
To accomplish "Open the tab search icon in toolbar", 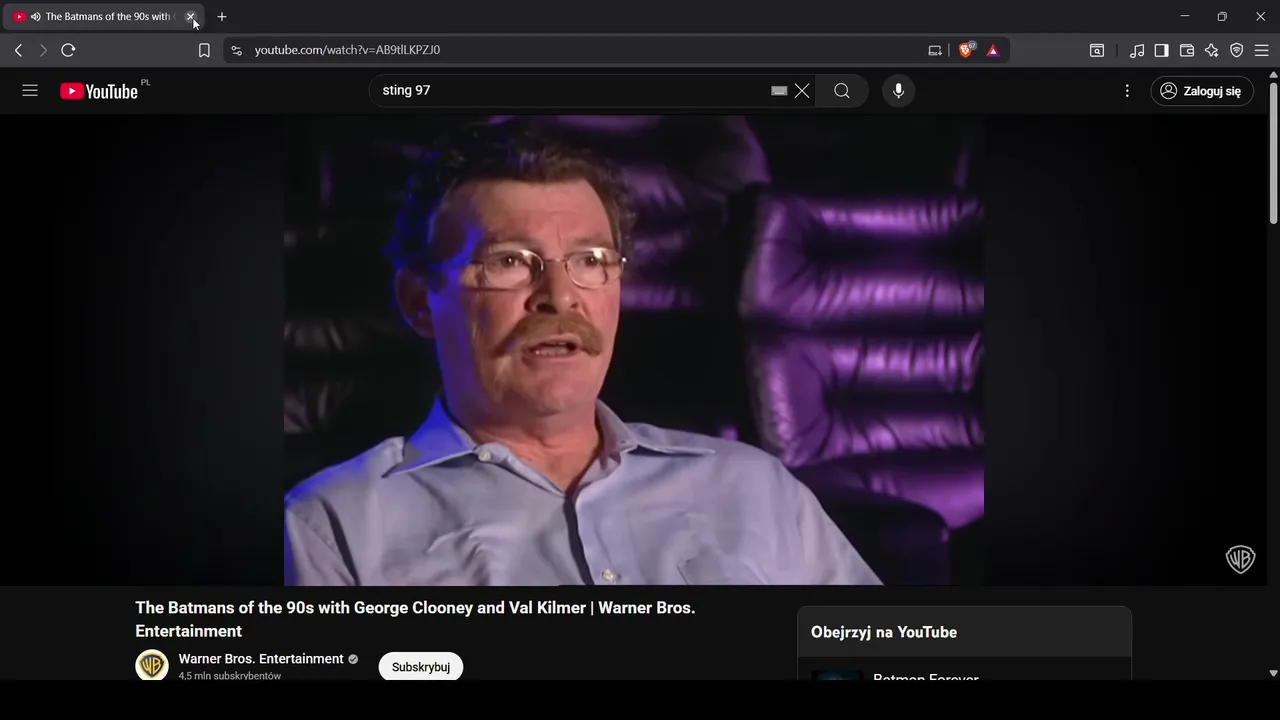I will pos(1097,50).
